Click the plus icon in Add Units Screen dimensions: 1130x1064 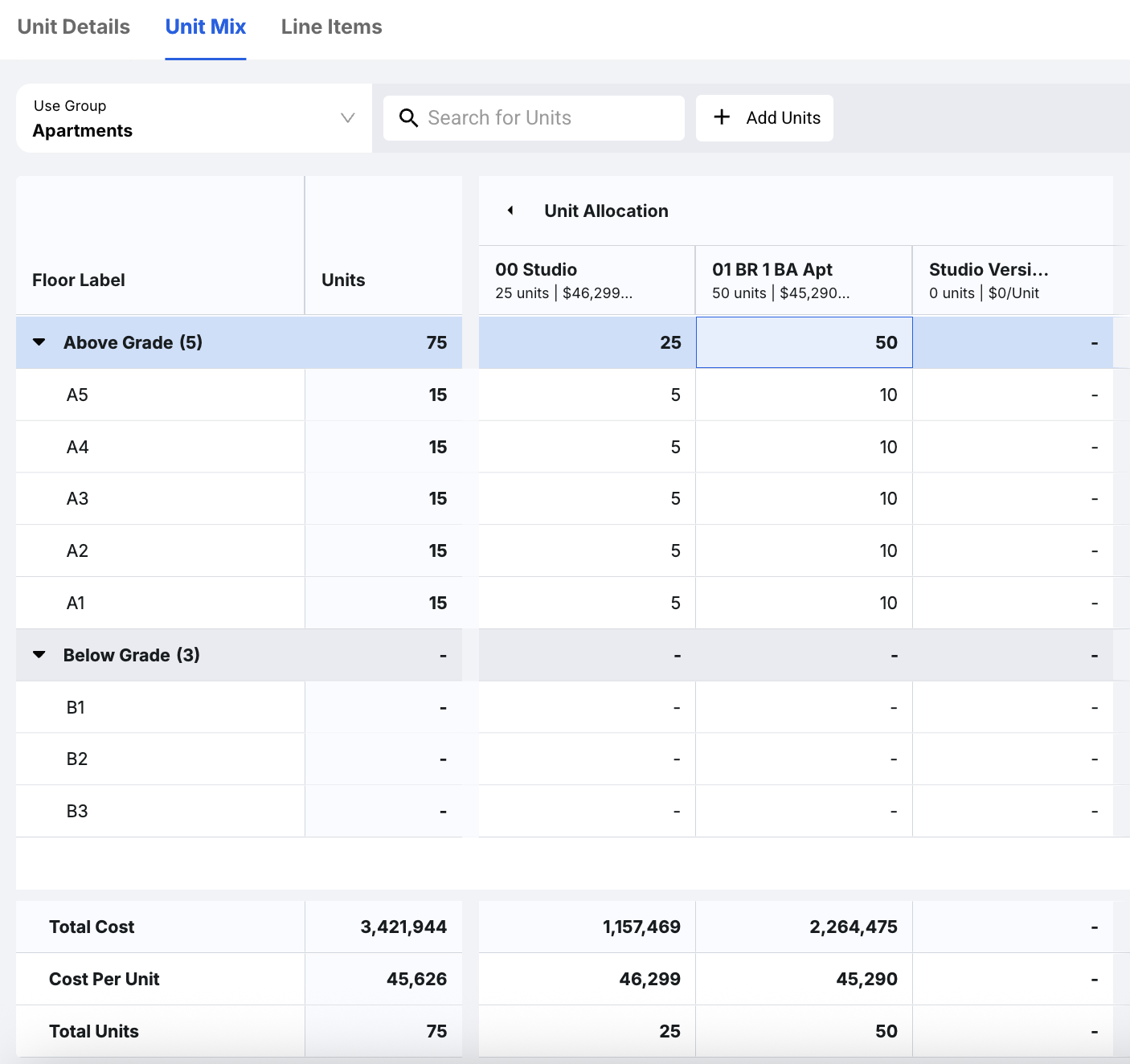click(x=722, y=117)
